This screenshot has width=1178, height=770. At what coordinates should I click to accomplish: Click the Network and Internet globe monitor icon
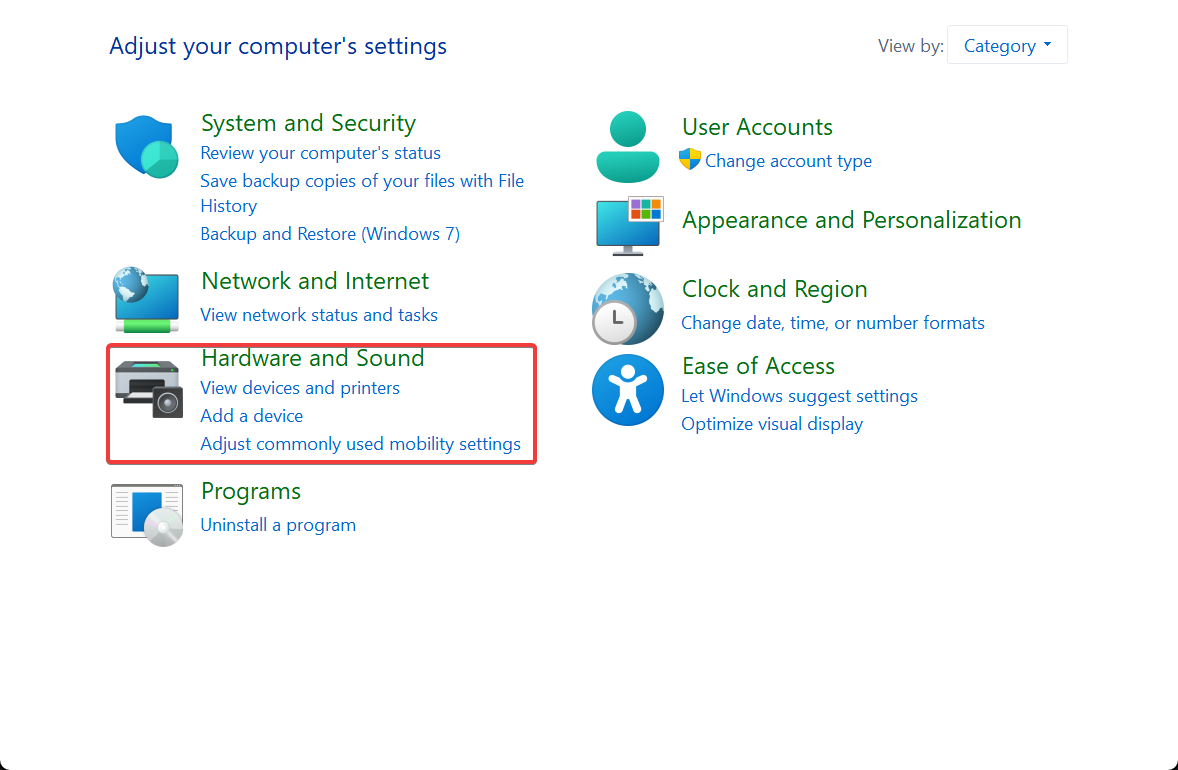(x=146, y=299)
